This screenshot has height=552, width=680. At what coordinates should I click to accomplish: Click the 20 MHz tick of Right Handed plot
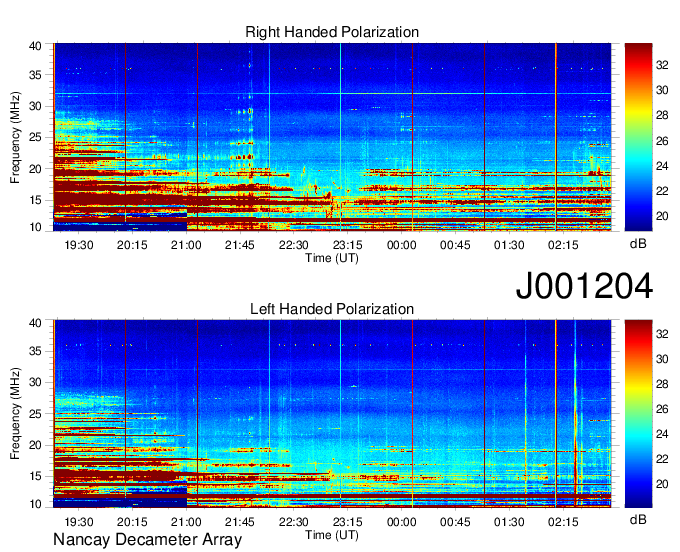[x=35, y=169]
